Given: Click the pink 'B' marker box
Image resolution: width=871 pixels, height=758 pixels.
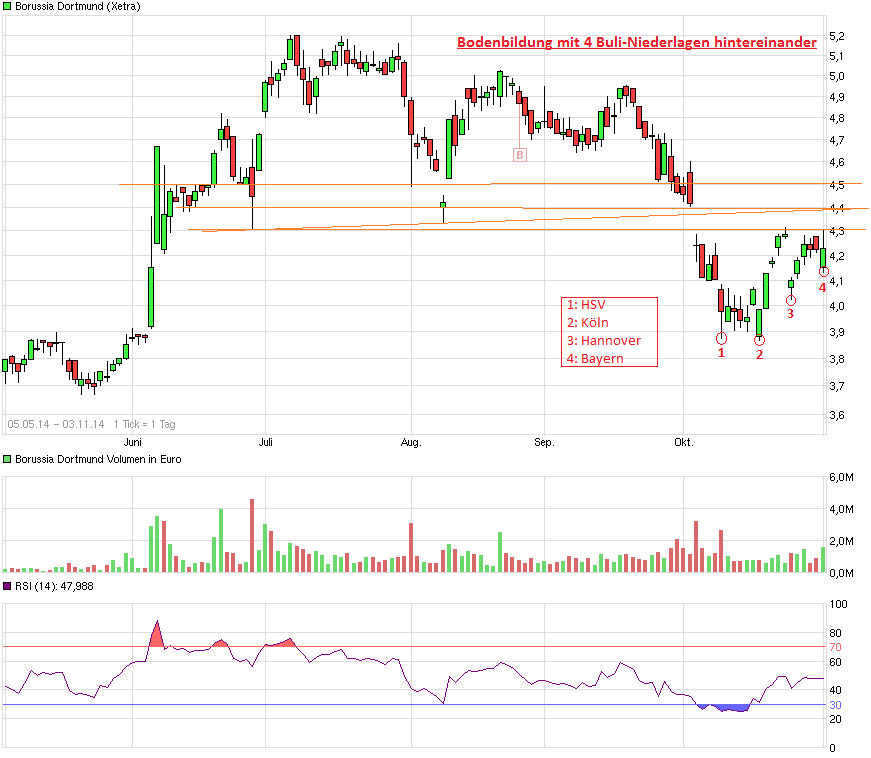Looking at the screenshot, I should [519, 154].
